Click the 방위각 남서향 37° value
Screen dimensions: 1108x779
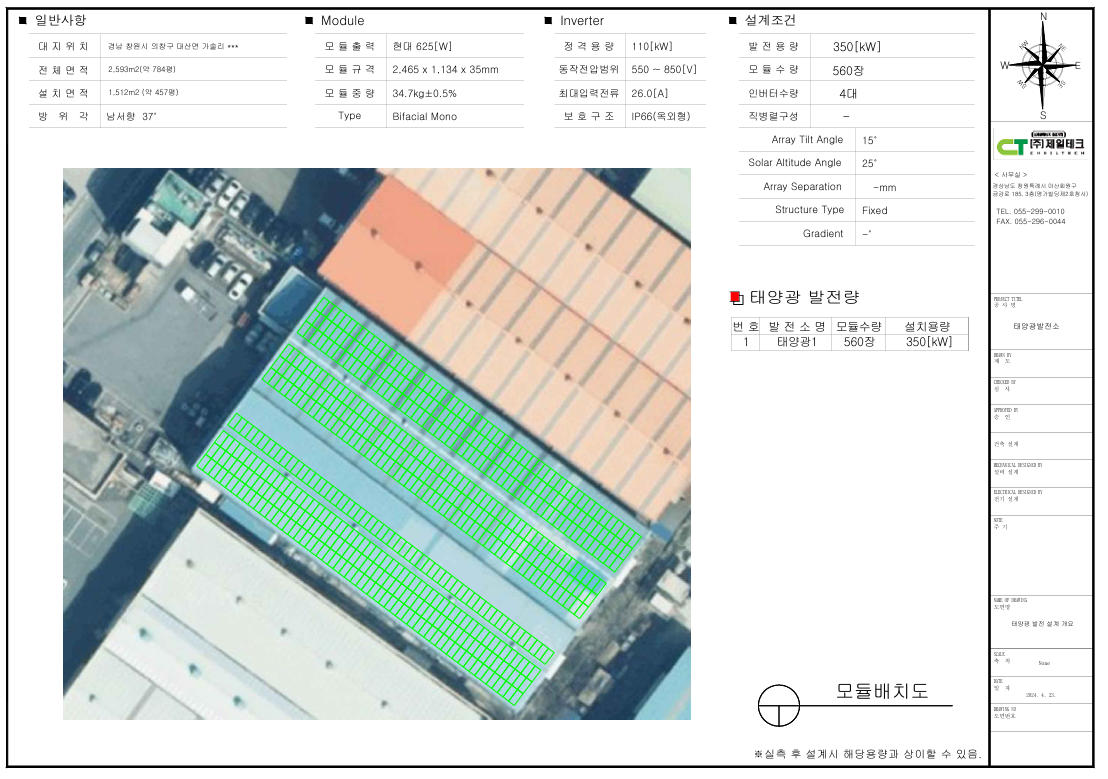pos(132,116)
